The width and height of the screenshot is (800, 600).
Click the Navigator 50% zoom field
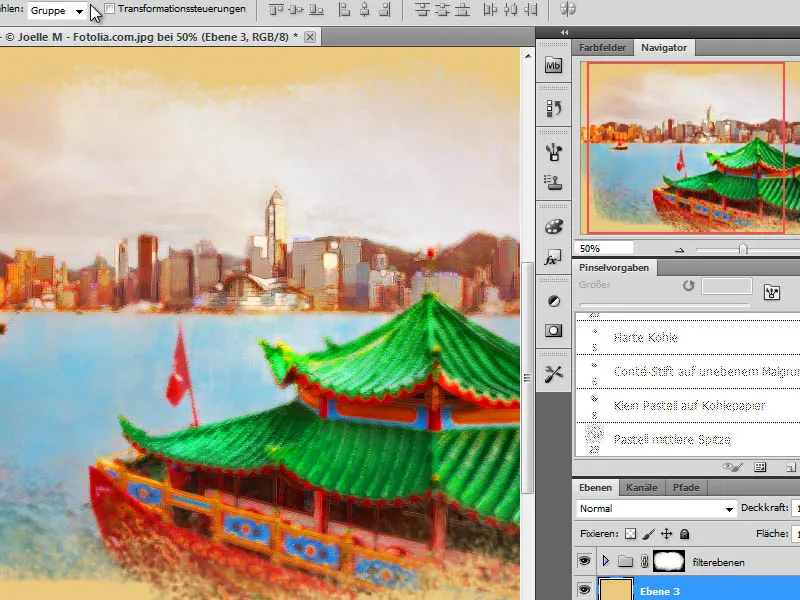[604, 248]
